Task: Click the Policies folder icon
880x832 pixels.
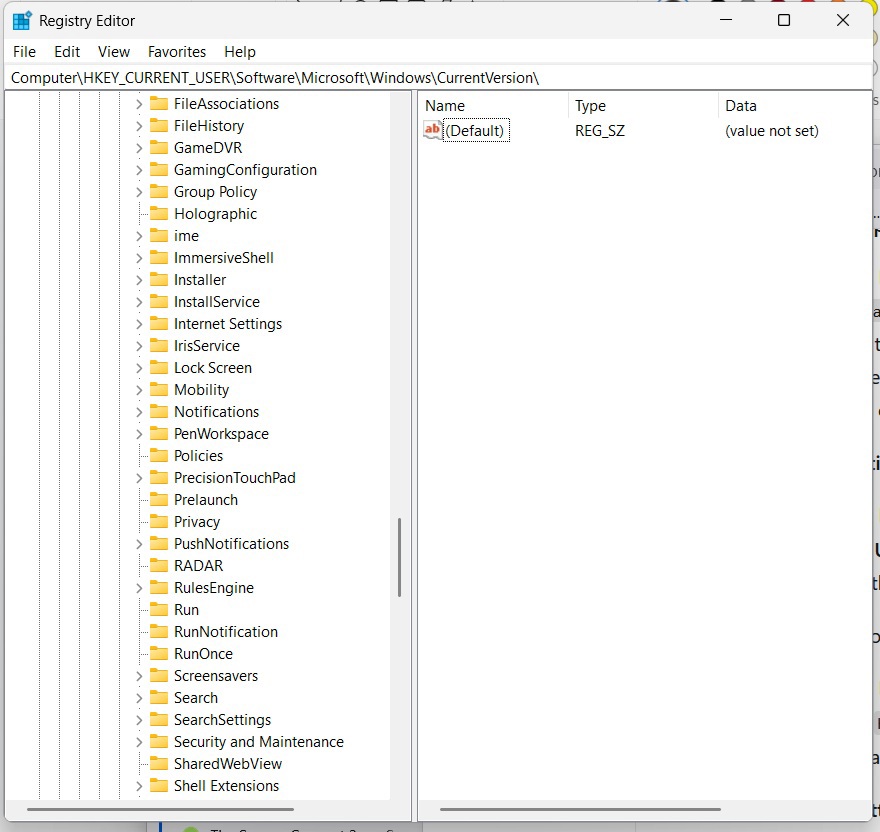Action: point(159,456)
